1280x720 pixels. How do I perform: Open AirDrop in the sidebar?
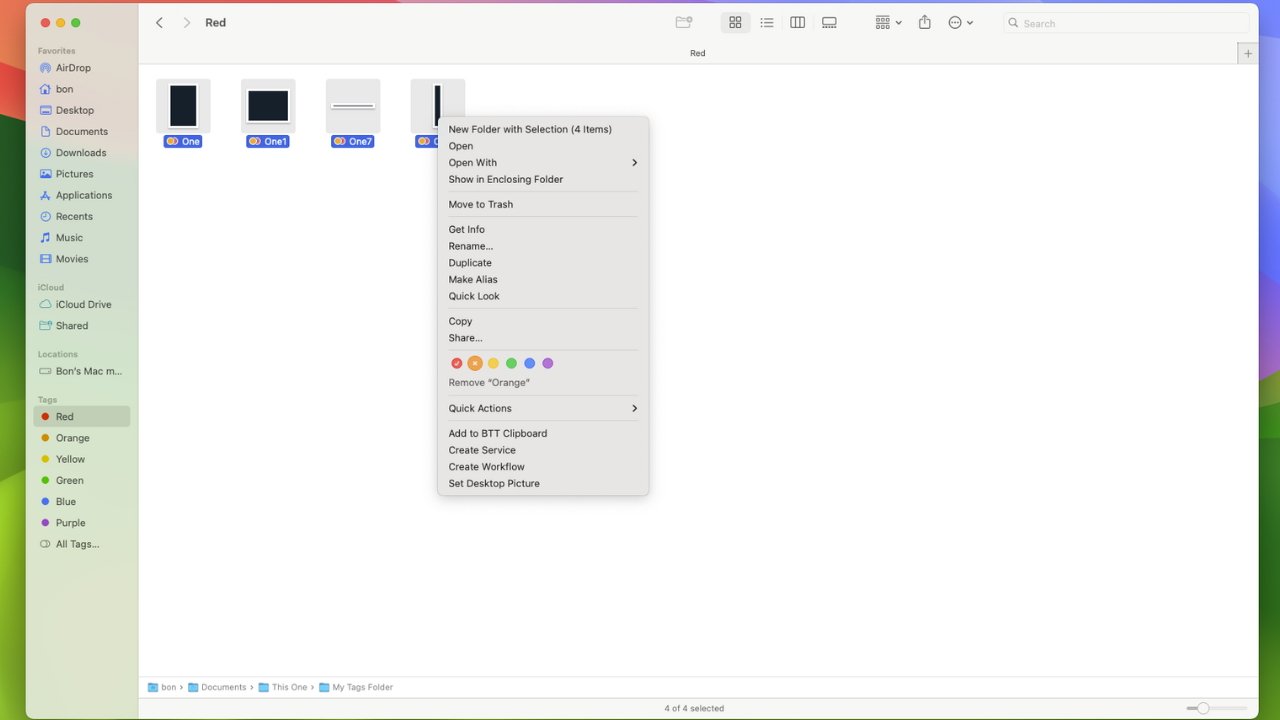(73, 68)
